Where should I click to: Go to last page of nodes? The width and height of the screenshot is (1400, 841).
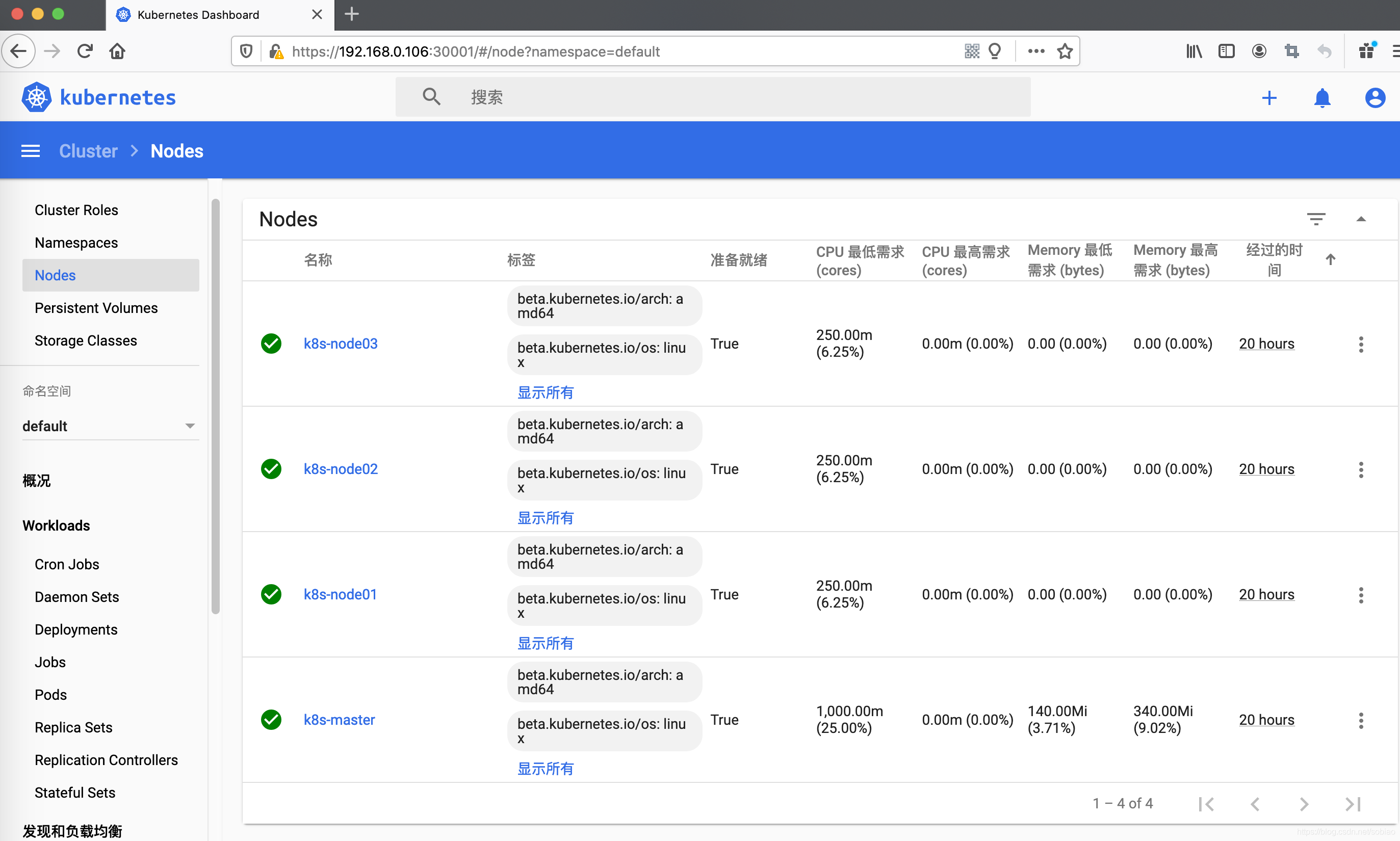click(1353, 804)
